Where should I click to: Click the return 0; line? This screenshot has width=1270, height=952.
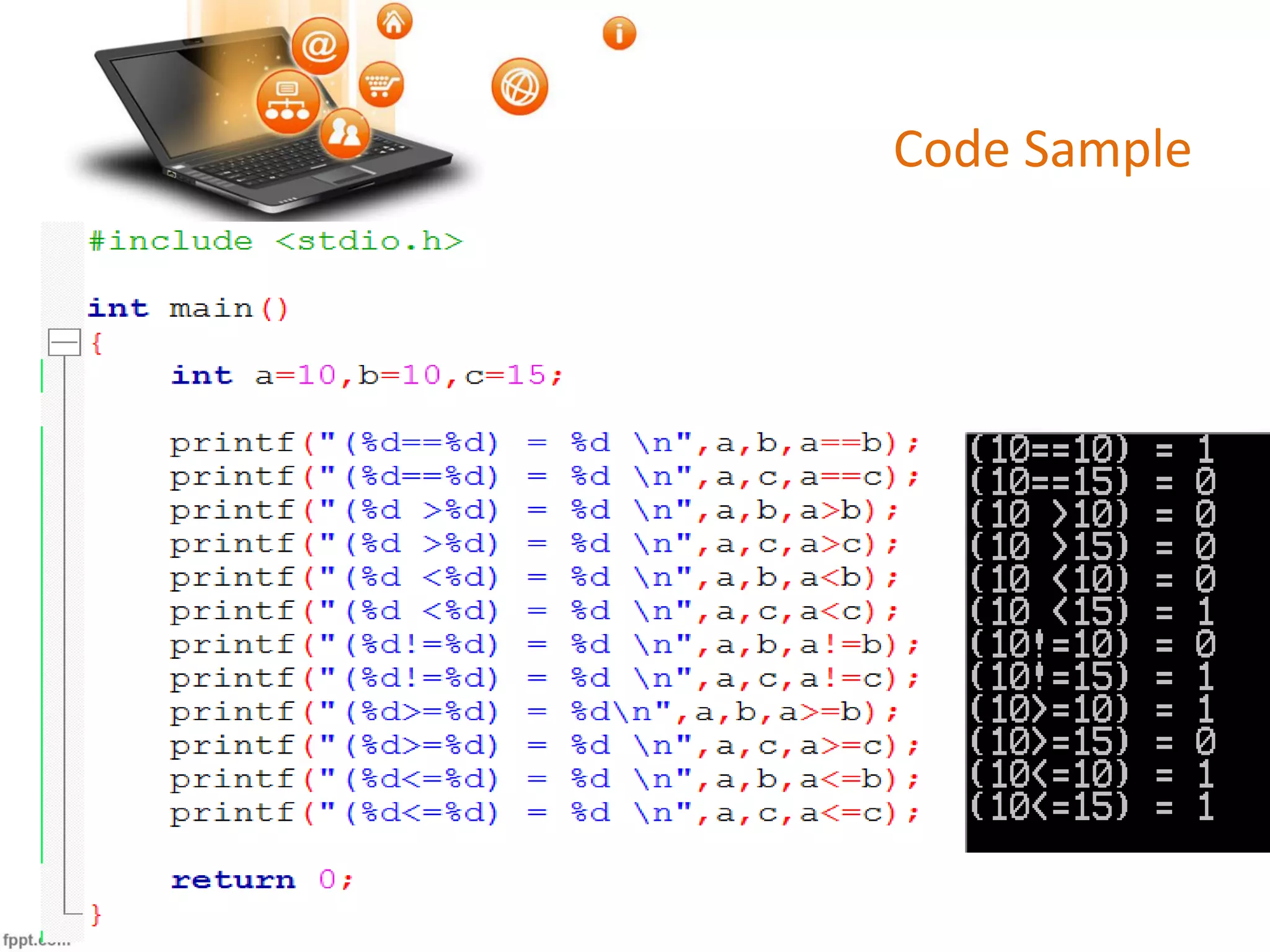(262, 880)
